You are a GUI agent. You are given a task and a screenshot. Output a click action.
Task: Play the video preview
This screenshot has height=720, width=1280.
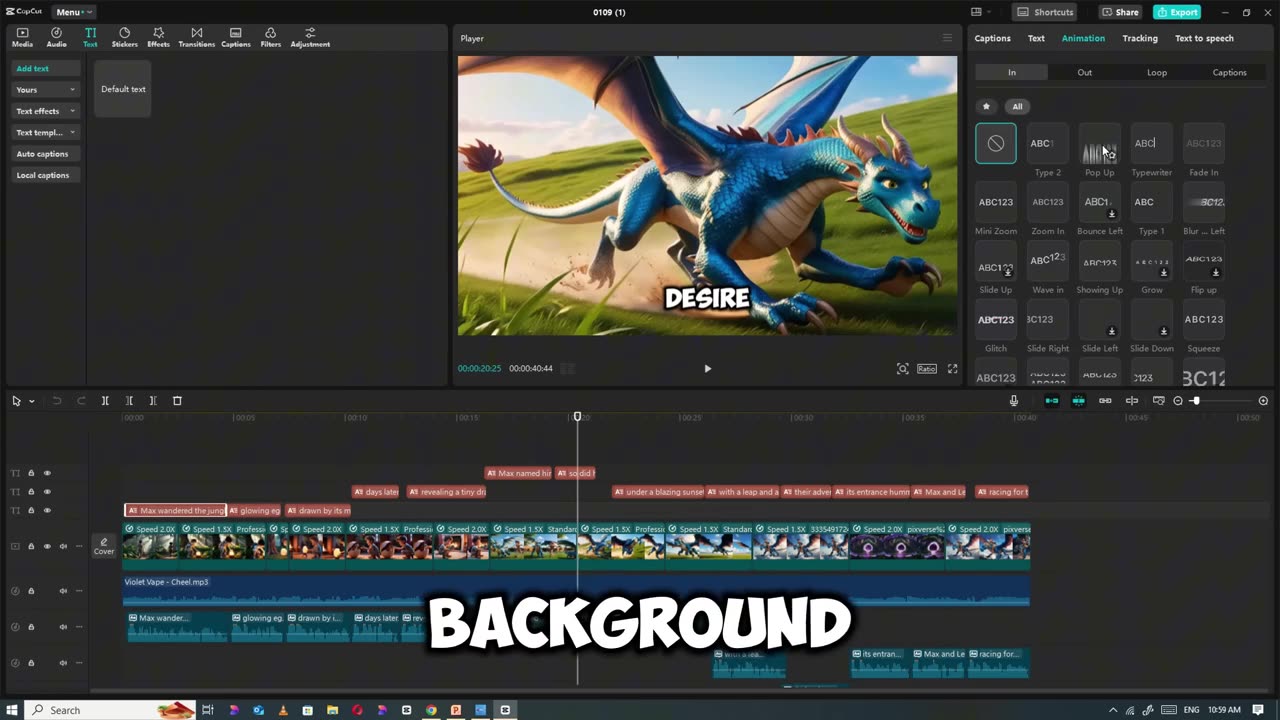pos(707,369)
